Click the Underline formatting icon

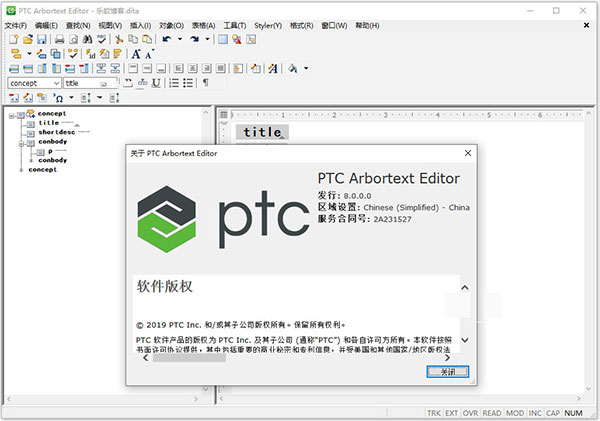tap(156, 83)
